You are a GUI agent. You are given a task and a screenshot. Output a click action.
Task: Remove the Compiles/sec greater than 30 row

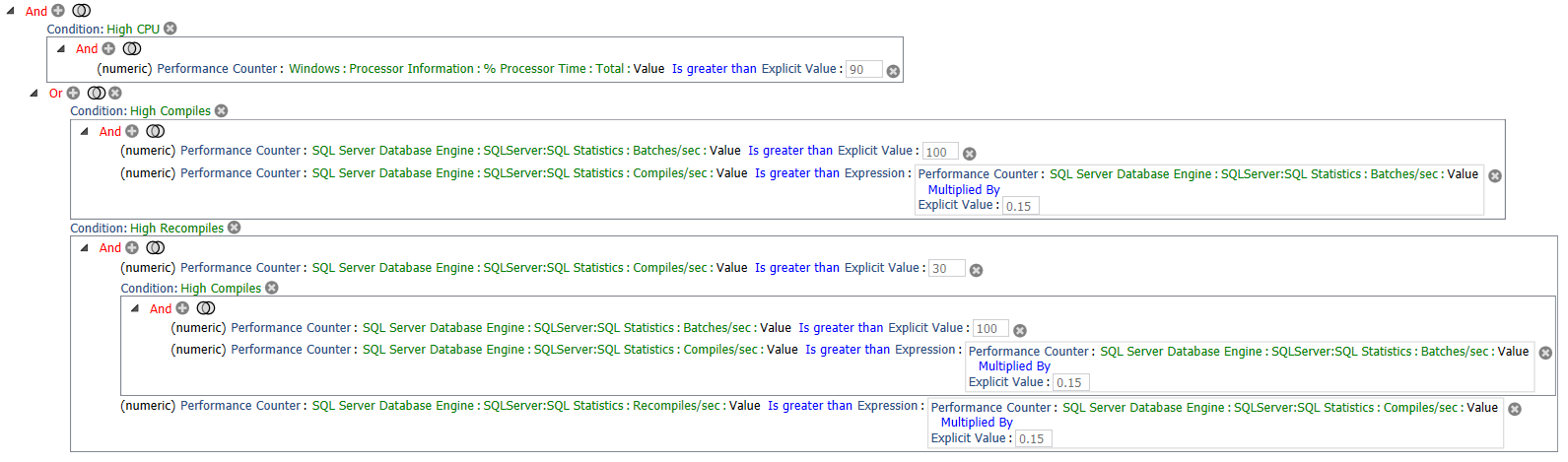(976, 270)
